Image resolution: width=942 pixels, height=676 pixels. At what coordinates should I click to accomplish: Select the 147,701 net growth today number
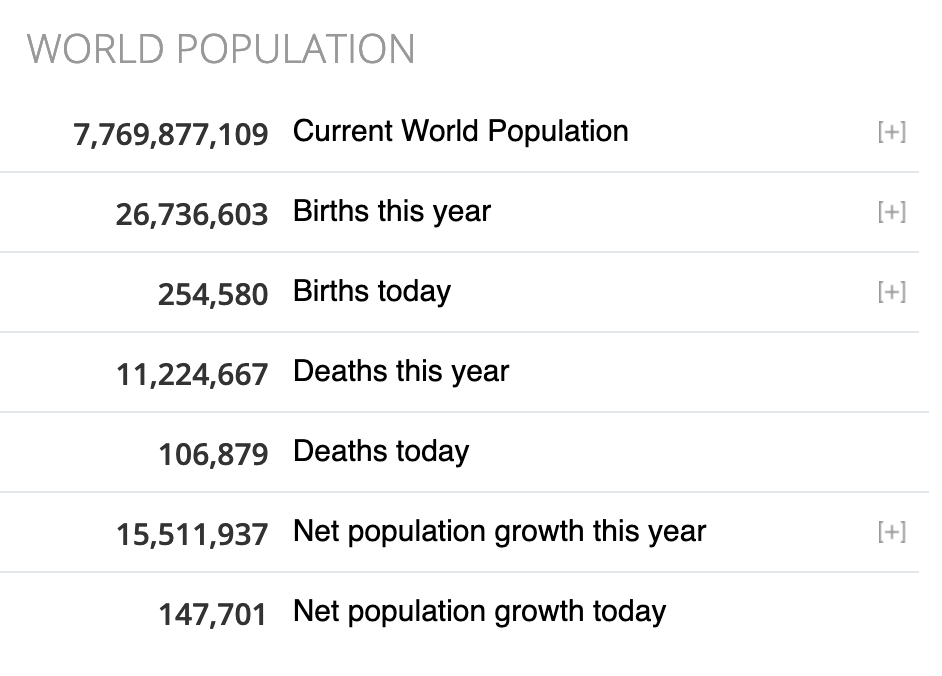pyautogui.click(x=213, y=614)
